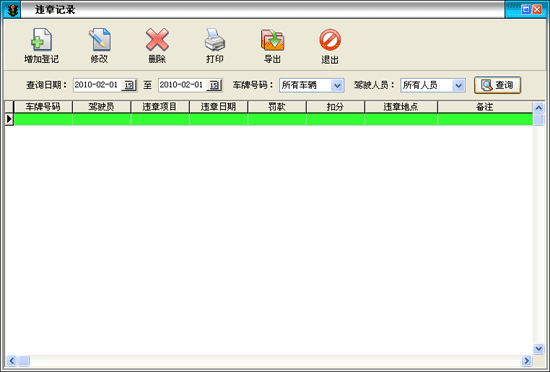This screenshot has height=372, width=550.
Task: Expand the 车牌号码 所有车辆 dropdown
Action: point(337,85)
